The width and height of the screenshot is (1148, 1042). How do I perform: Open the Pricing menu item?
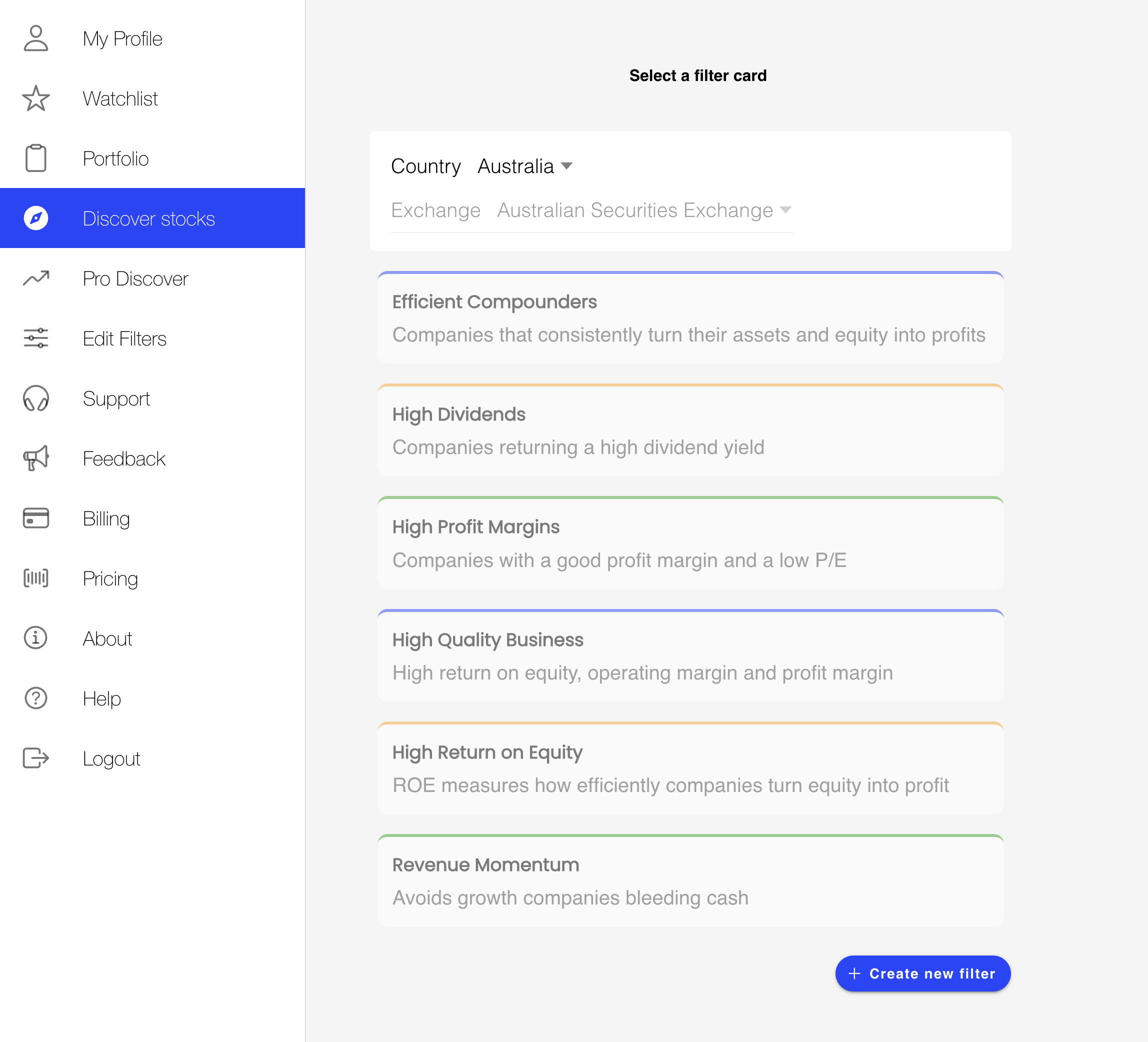click(110, 578)
